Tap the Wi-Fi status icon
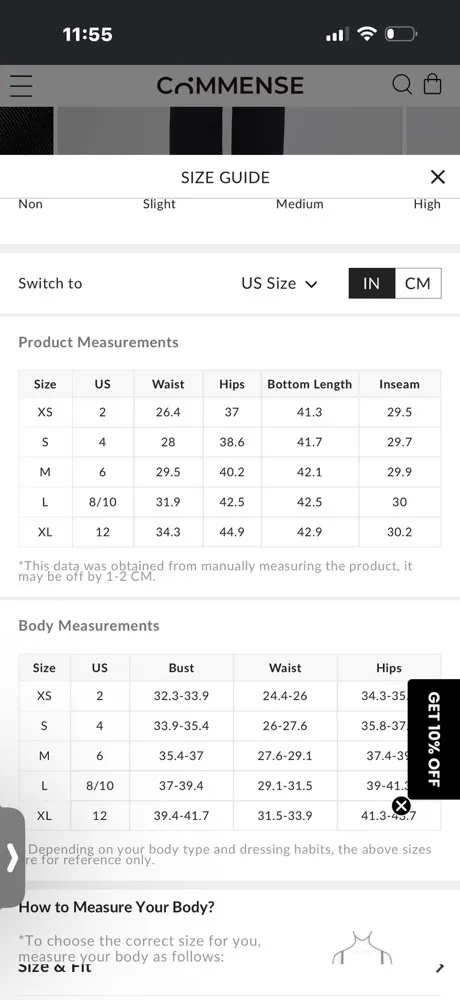 367,34
